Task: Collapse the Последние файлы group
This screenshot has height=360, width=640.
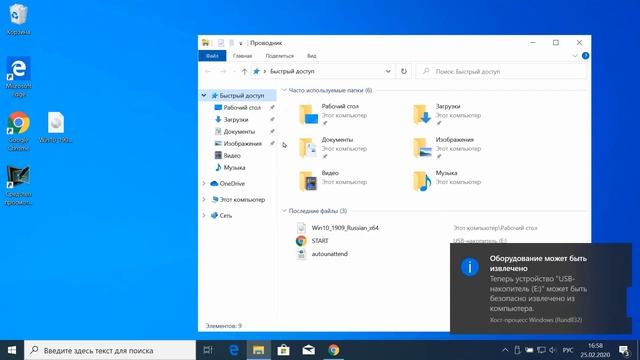Action: [284, 211]
